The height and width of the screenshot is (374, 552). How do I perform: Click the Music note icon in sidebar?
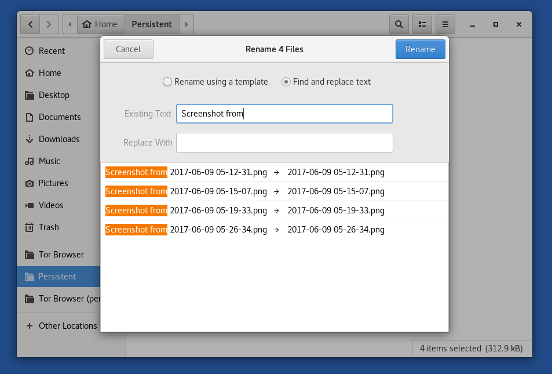point(29,161)
